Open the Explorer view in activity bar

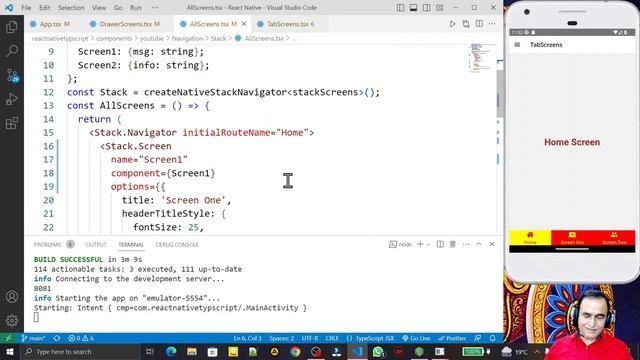click(12, 27)
